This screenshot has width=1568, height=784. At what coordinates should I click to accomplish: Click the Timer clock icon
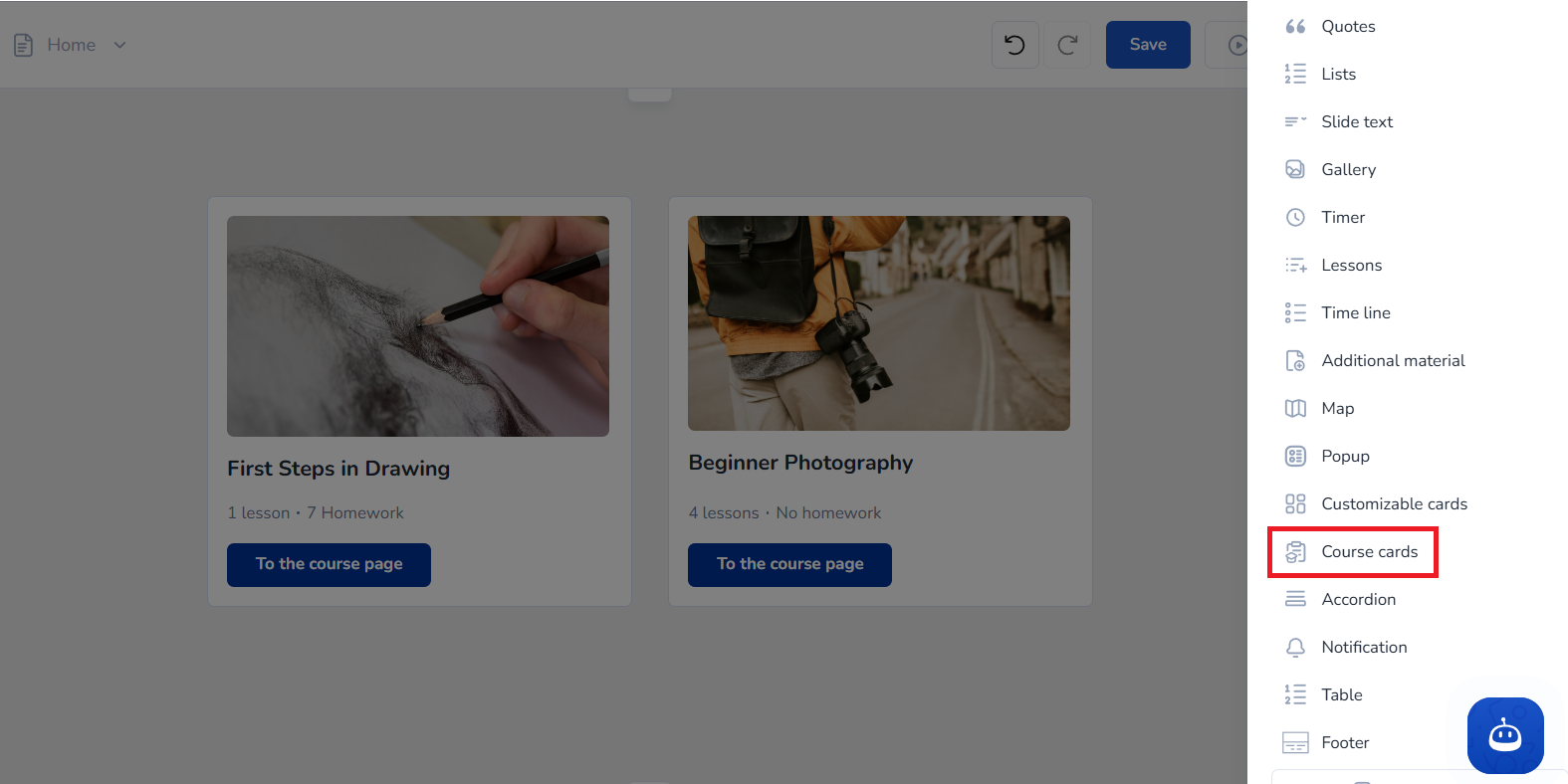click(1295, 218)
